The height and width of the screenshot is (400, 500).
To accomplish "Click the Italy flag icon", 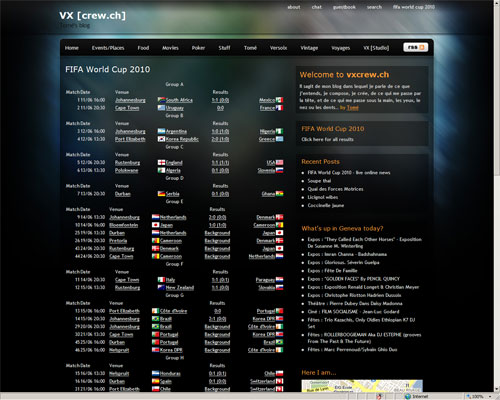I will 161,280.
